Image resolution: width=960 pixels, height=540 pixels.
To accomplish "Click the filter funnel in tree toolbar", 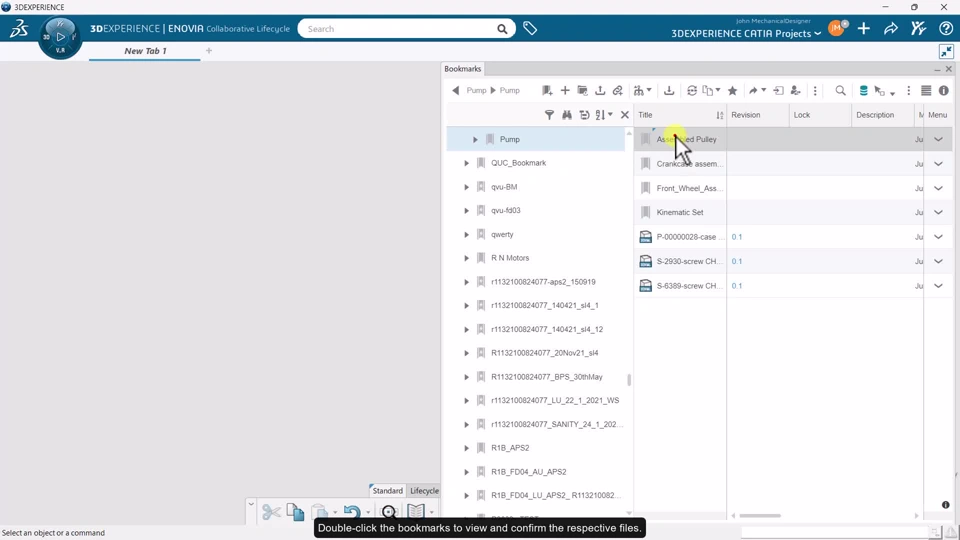I will coord(549,114).
